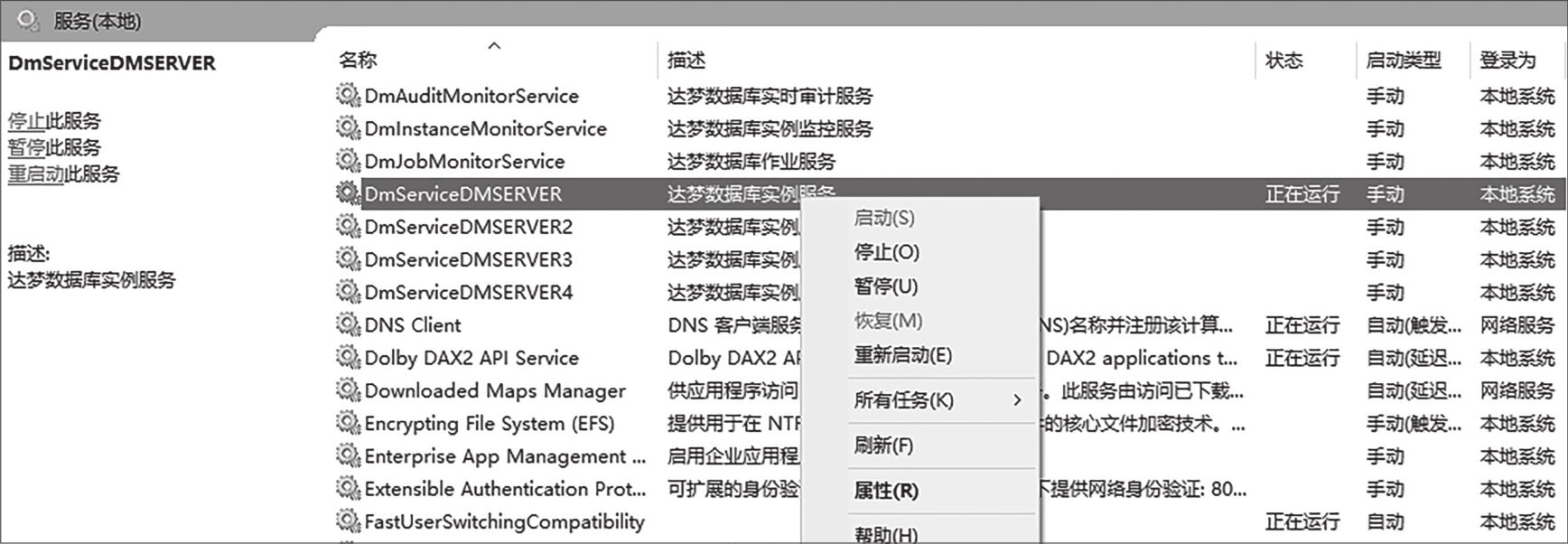Click the DNS Client service icon

(348, 324)
